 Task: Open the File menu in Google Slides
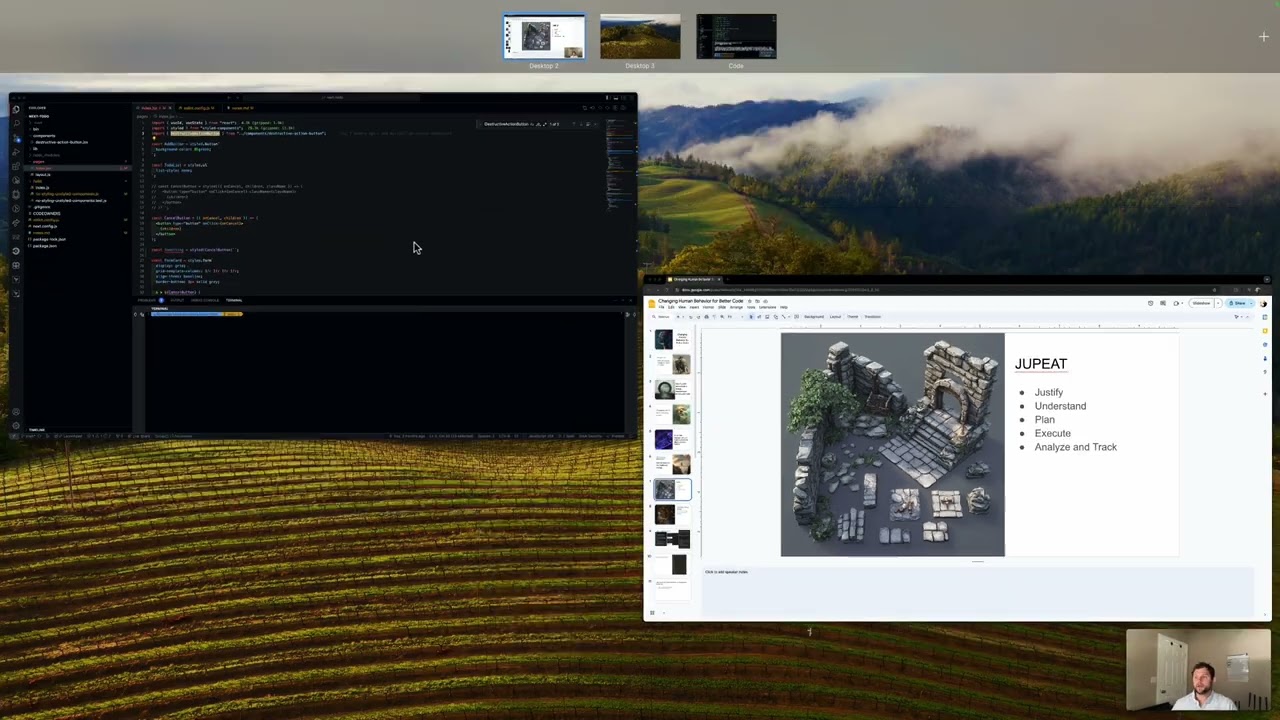[661, 307]
